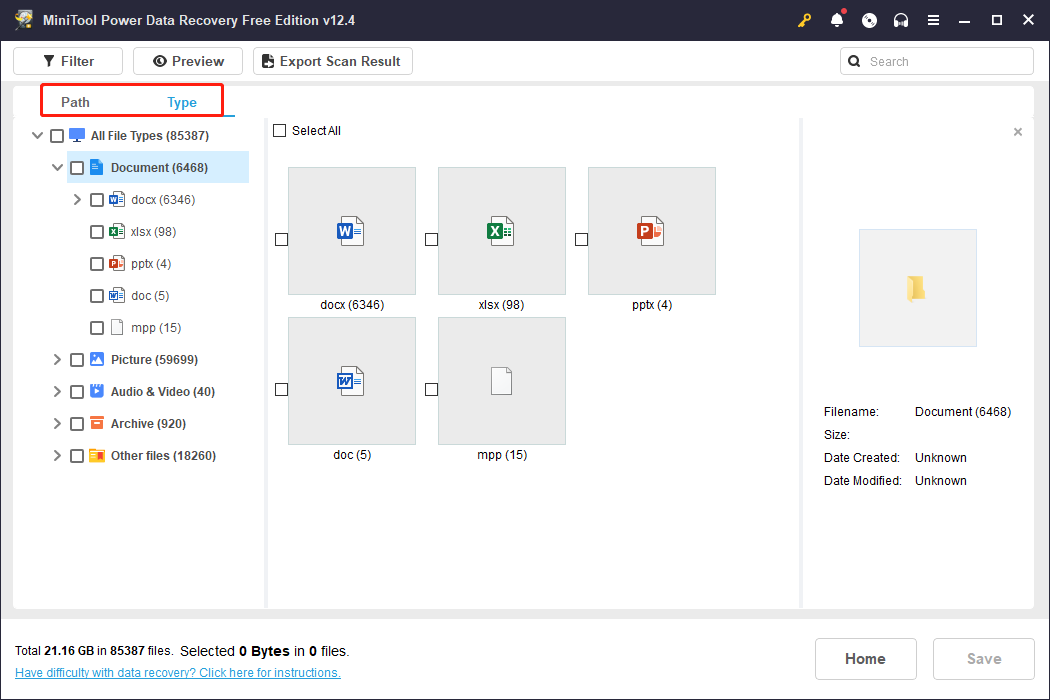Click the folder preview image in the right panel

(x=917, y=288)
